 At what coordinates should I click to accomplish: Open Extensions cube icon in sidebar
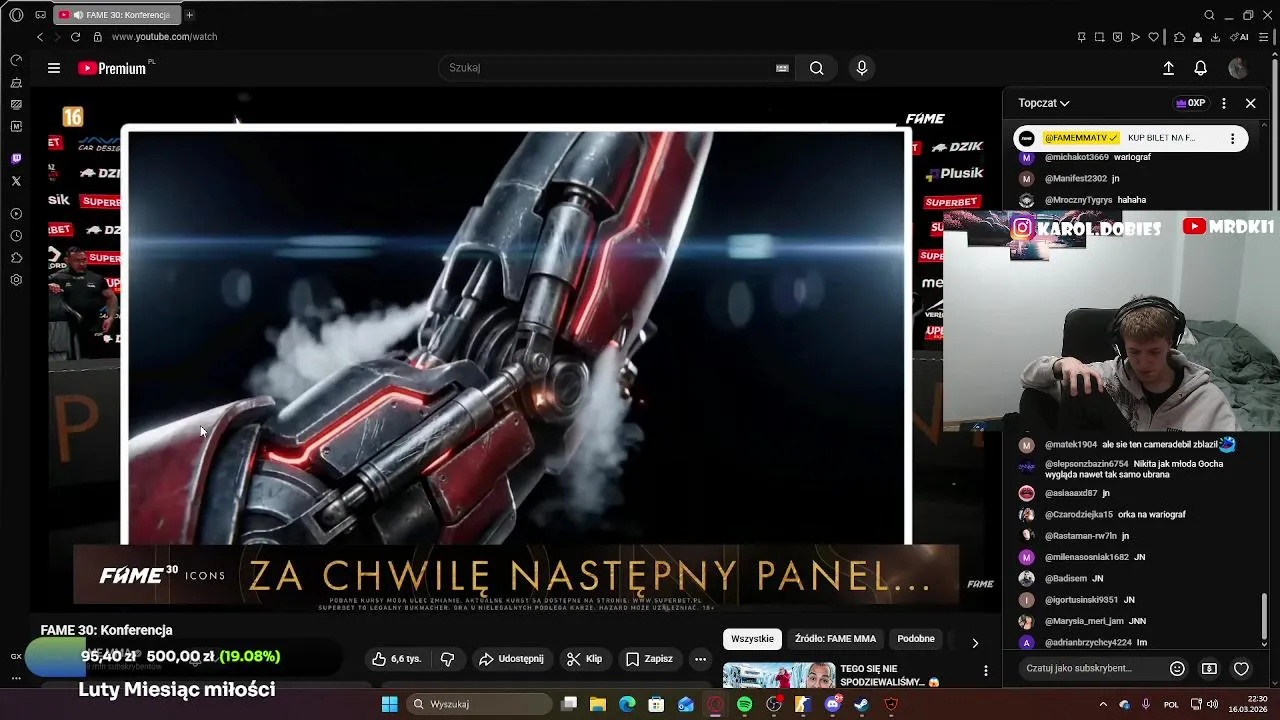coord(16,258)
